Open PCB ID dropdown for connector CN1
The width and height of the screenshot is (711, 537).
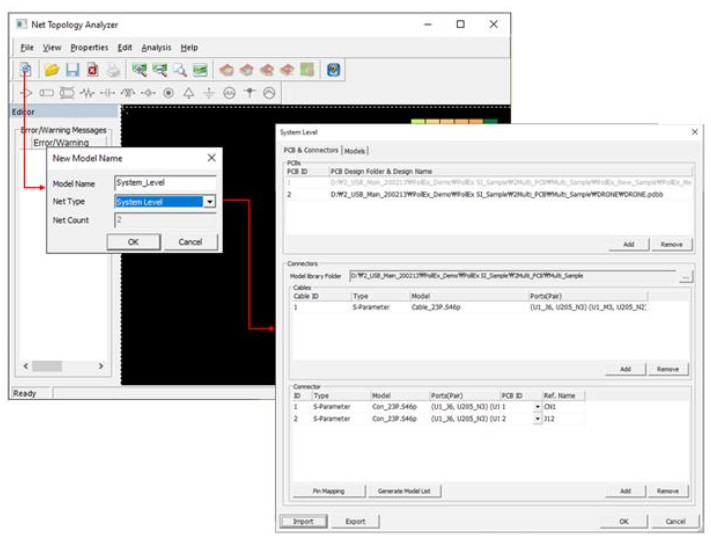tap(537, 407)
